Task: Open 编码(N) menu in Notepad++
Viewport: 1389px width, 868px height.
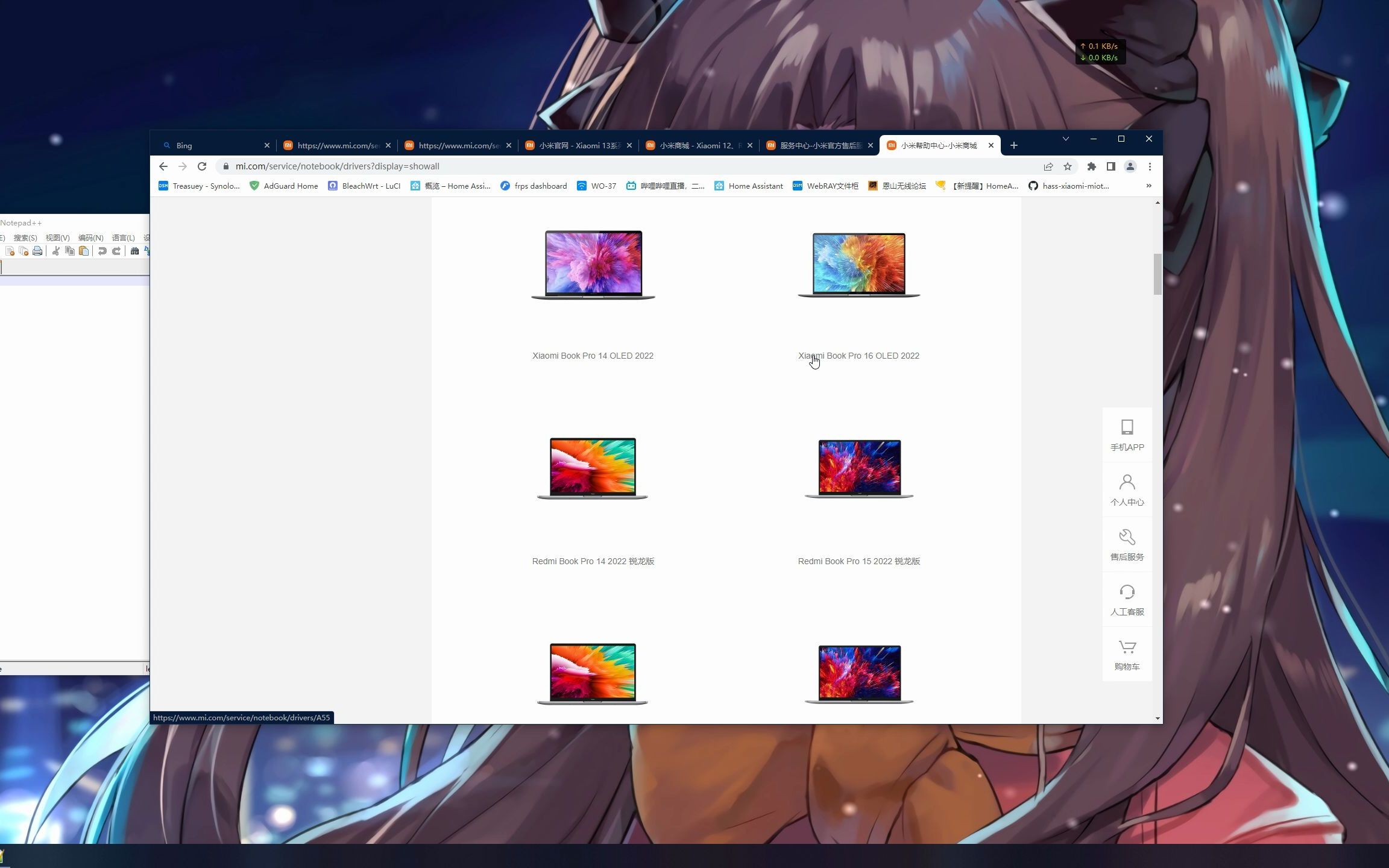Action: [90, 238]
